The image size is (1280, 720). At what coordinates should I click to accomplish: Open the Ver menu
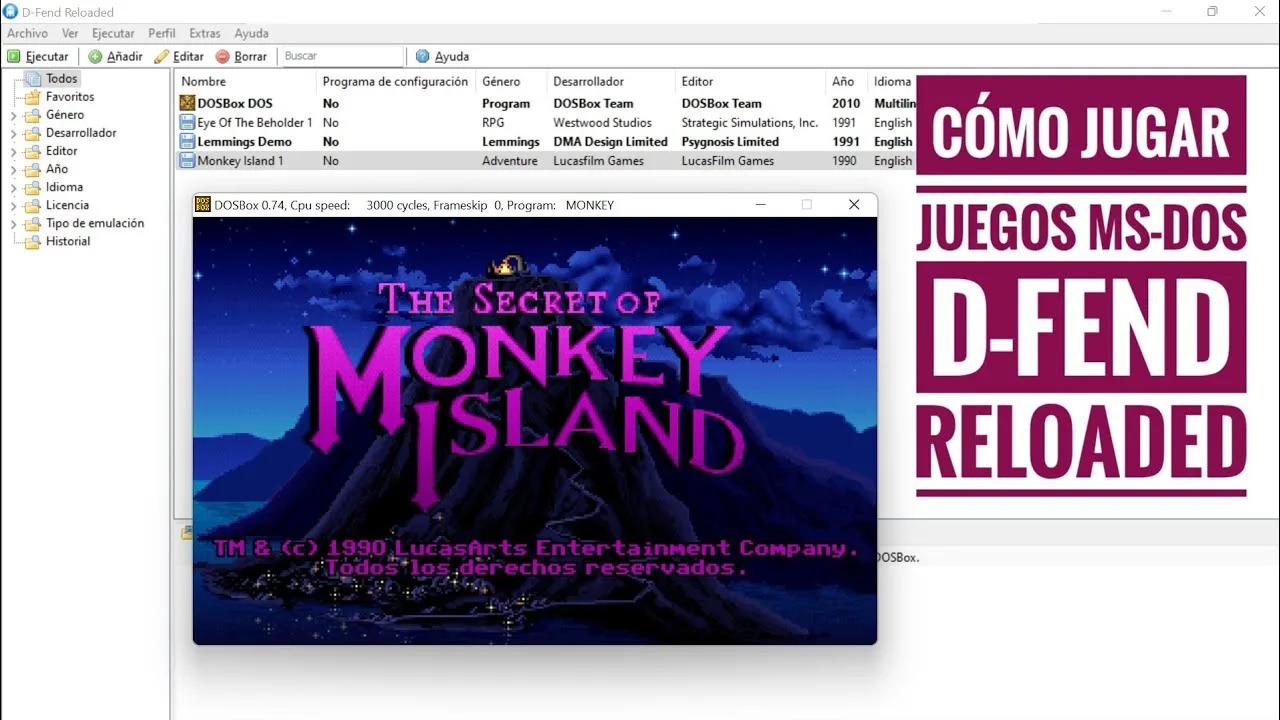[x=70, y=33]
